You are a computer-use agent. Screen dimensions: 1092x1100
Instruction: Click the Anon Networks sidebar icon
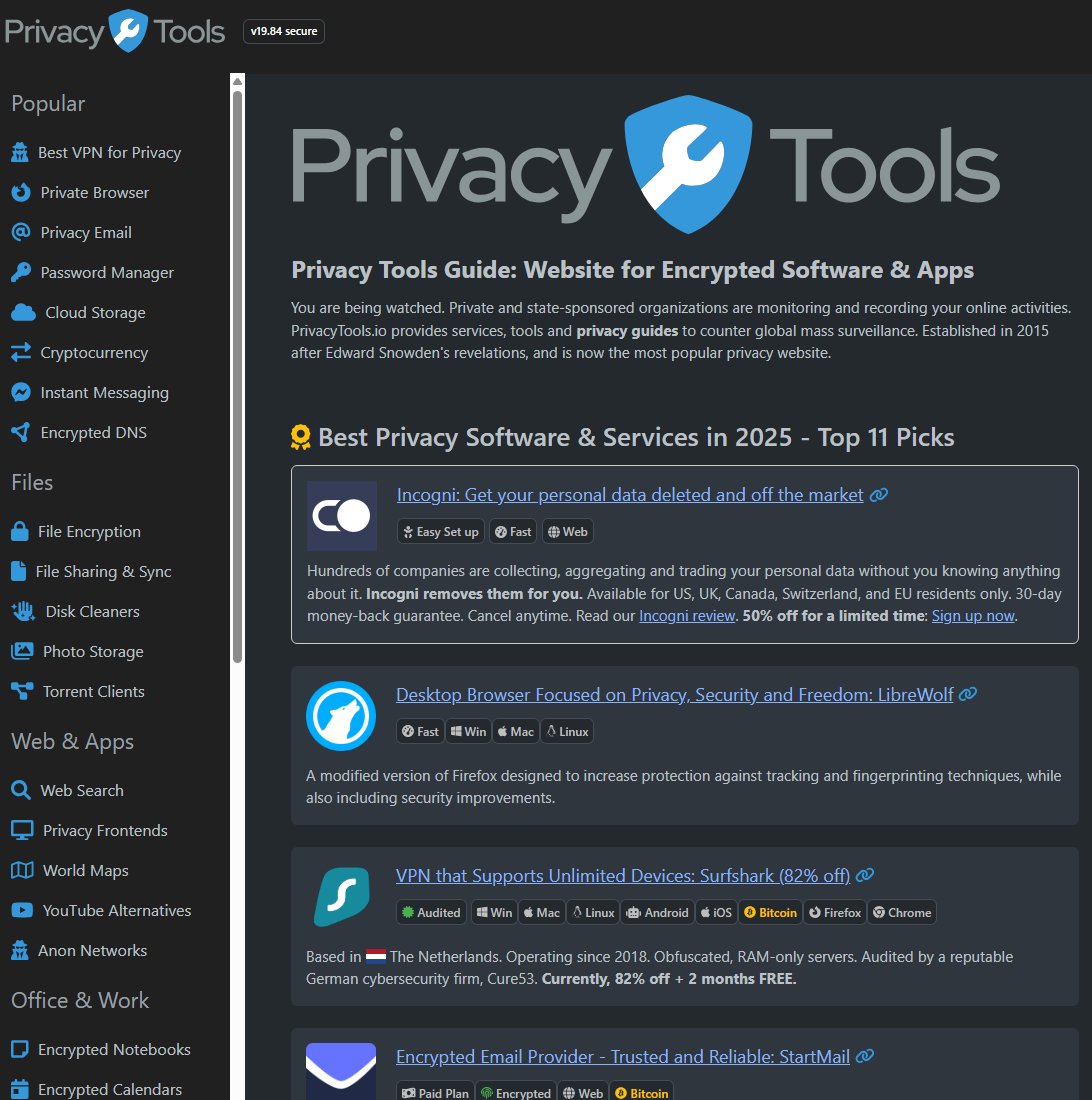(20, 950)
